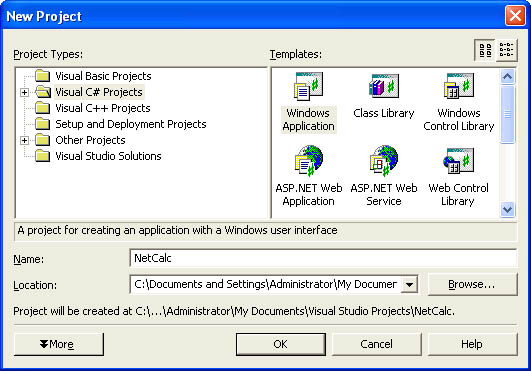Click the templates list scroll down arrow
531x371 pixels.
point(507,209)
